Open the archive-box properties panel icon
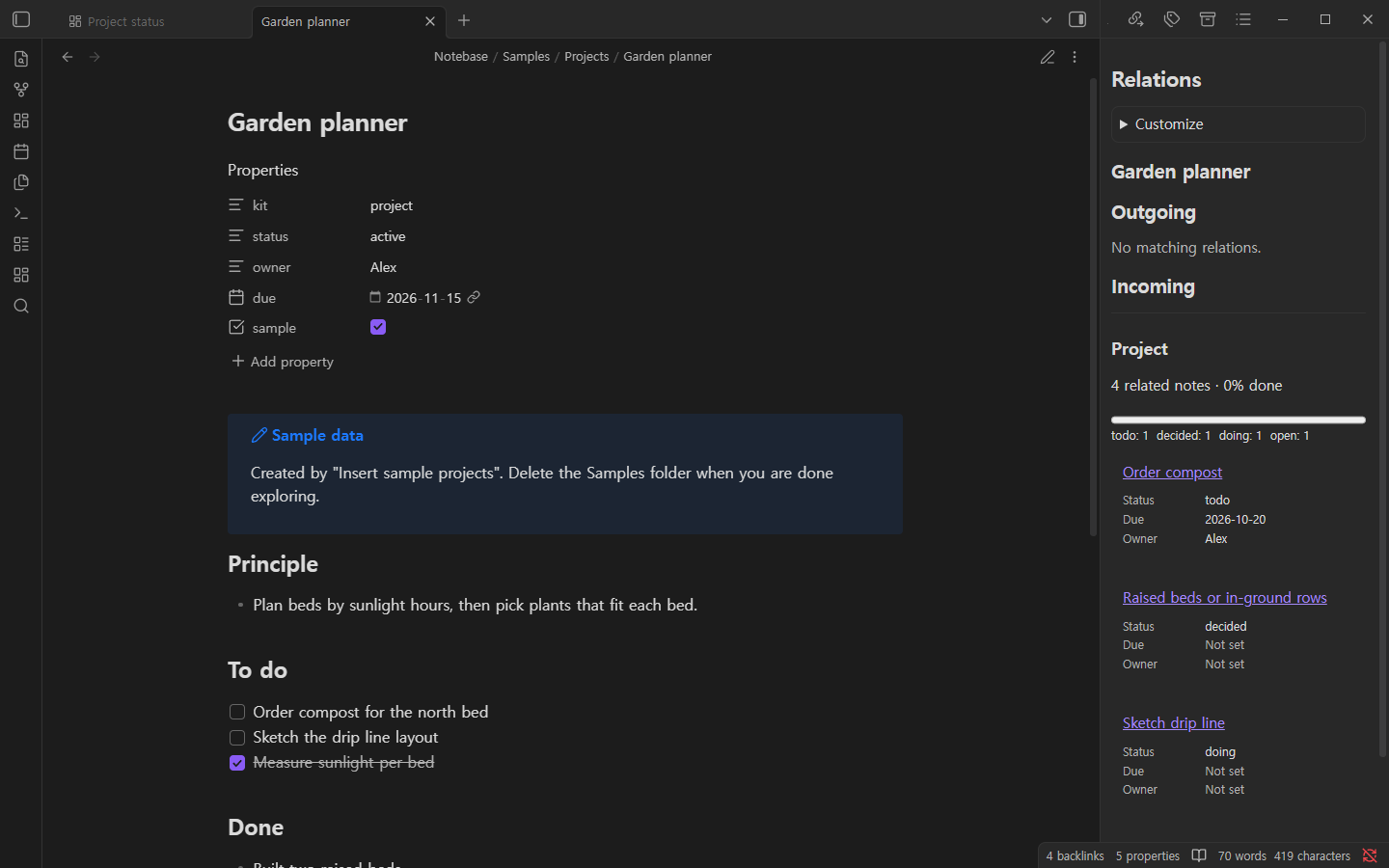This screenshot has width=1389, height=868. point(1208,19)
